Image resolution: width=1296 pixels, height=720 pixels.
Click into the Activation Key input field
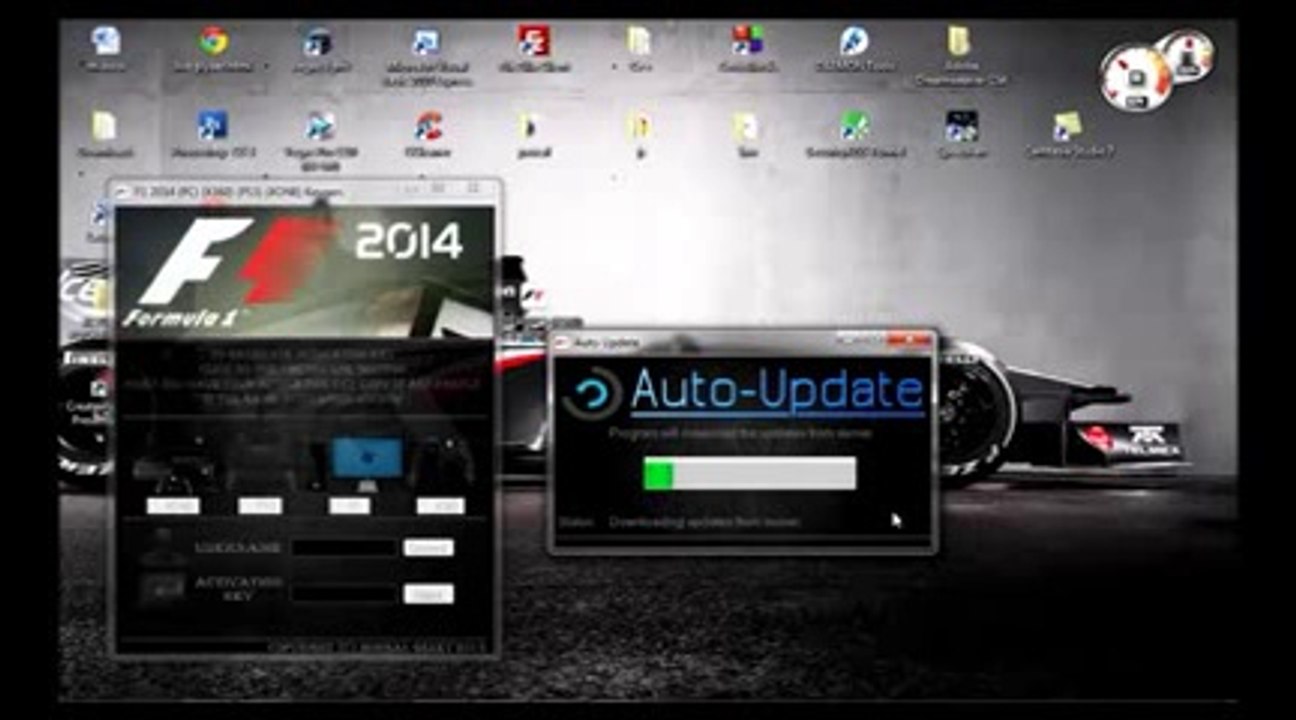click(344, 594)
